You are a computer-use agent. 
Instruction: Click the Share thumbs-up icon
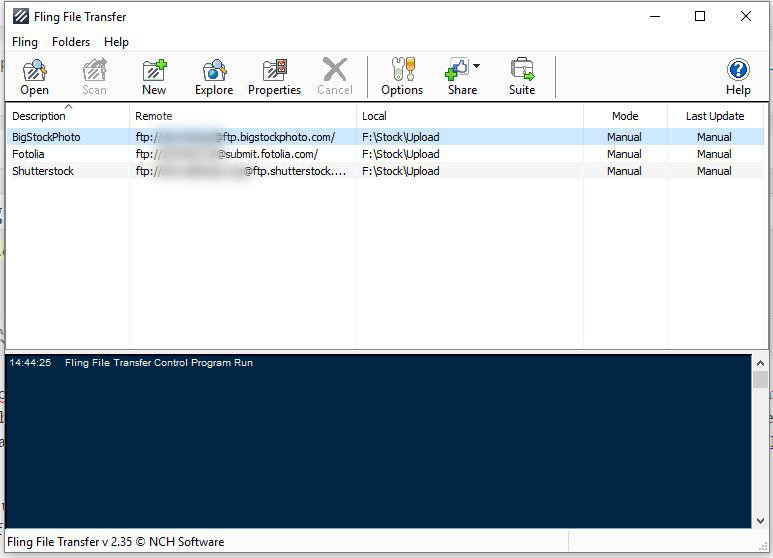(x=457, y=69)
